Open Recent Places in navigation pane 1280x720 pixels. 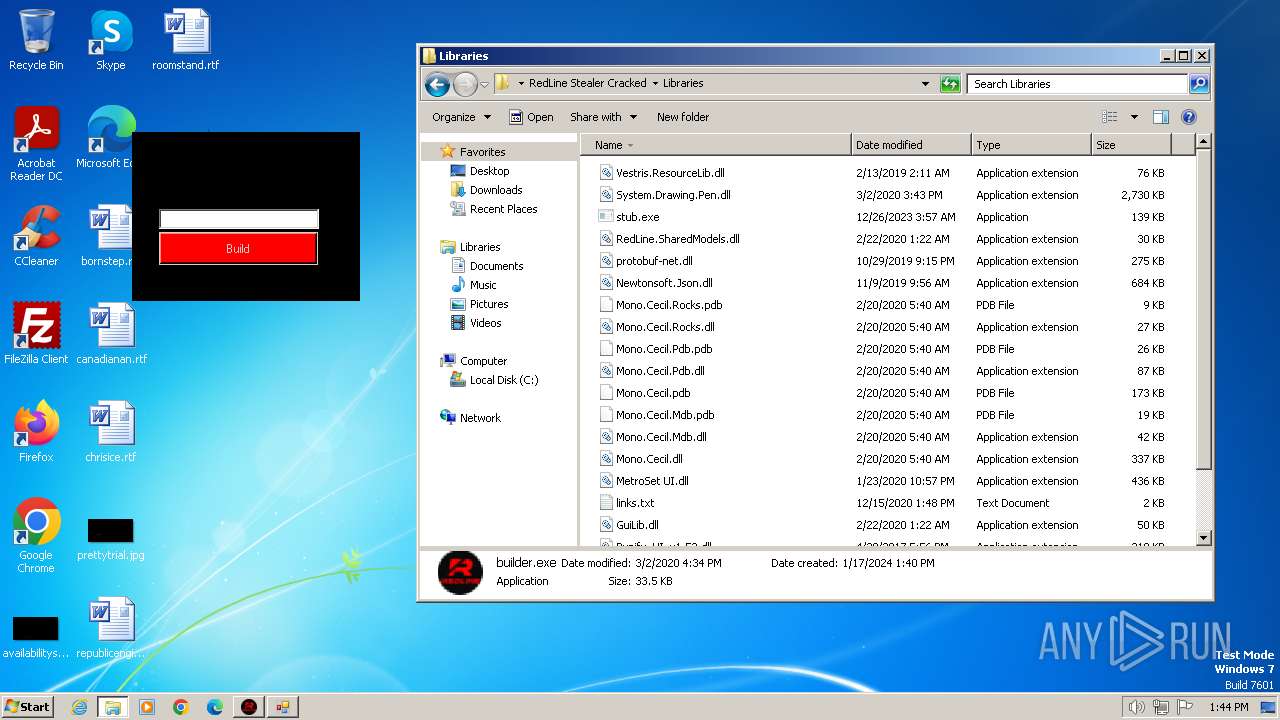click(503, 209)
